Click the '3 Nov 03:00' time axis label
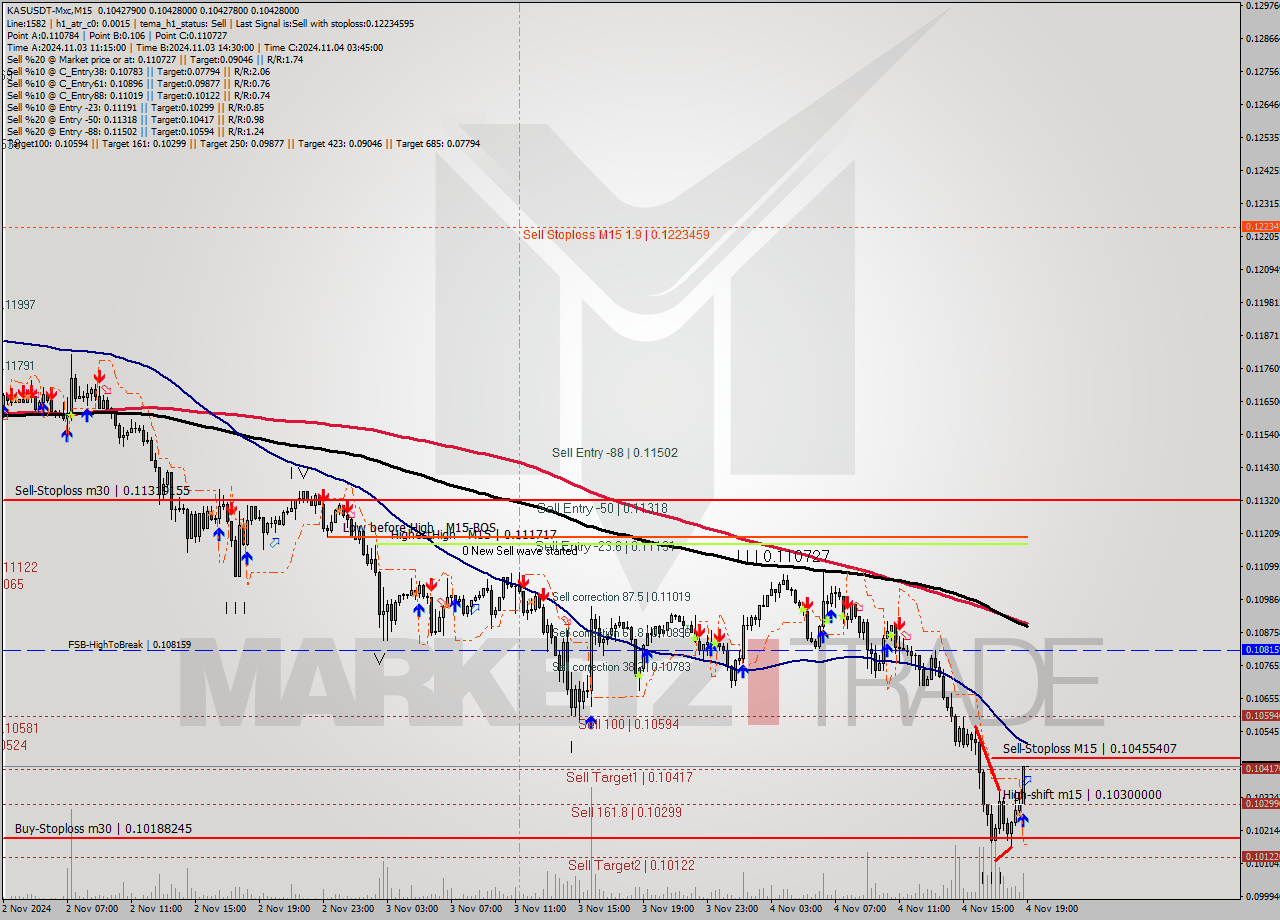Image resolution: width=1280 pixels, height=920 pixels. point(412,909)
